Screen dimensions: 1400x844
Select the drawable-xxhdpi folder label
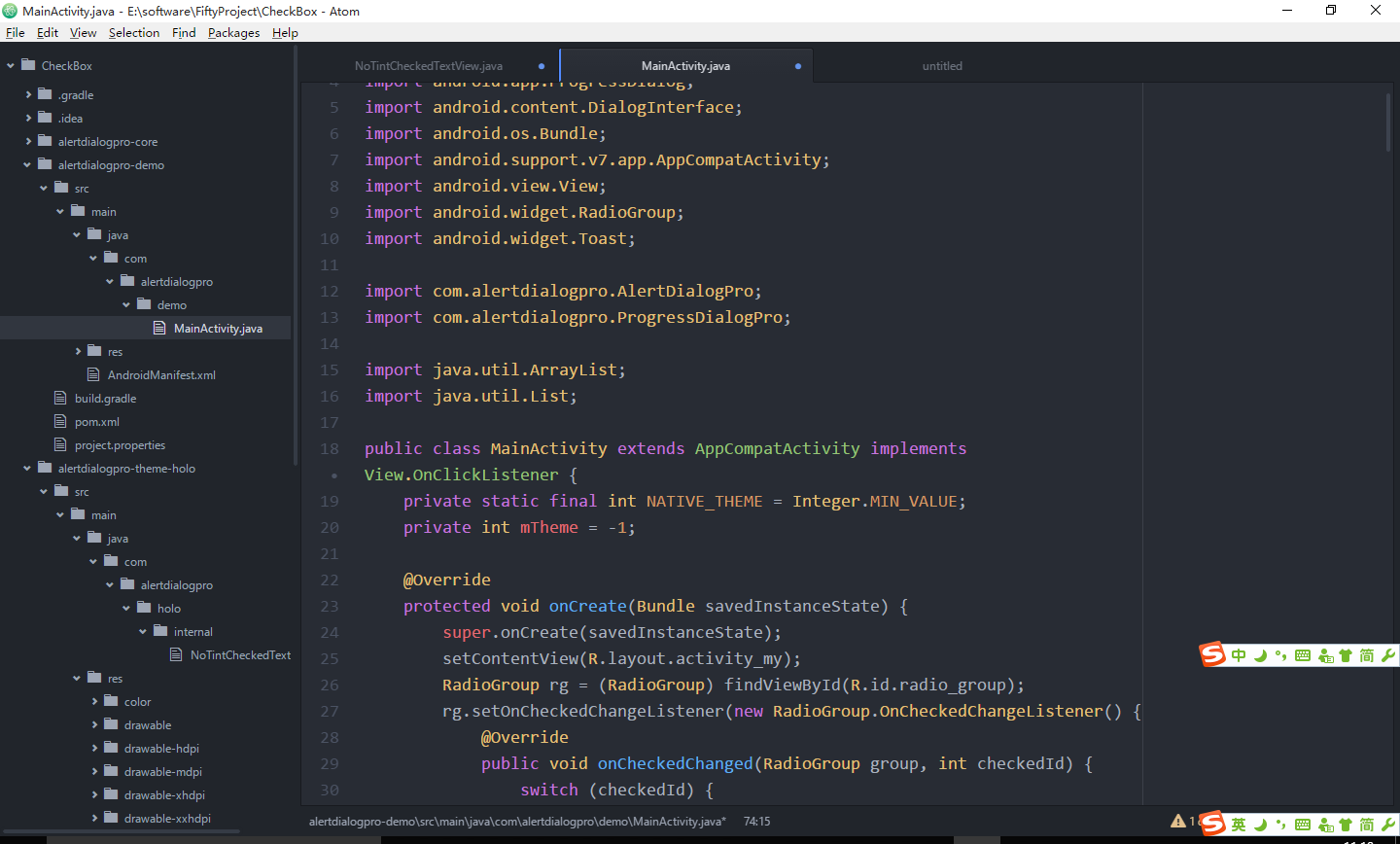167,818
